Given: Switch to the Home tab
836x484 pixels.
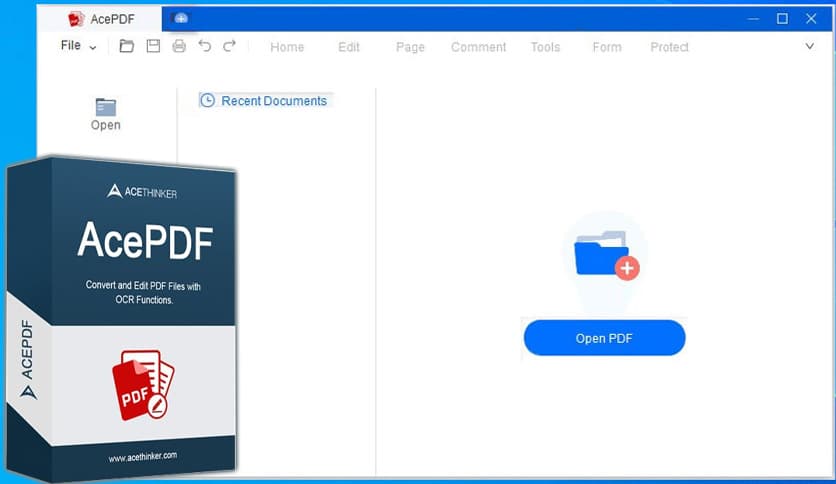Looking at the screenshot, I should coord(287,47).
